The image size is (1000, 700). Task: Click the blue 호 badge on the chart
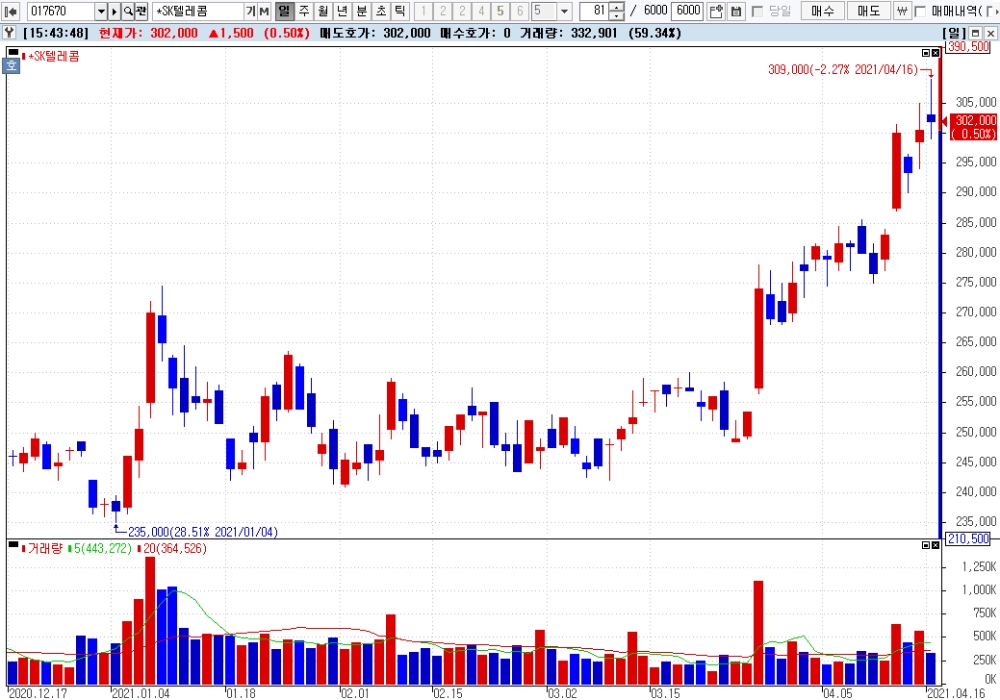click(11, 66)
